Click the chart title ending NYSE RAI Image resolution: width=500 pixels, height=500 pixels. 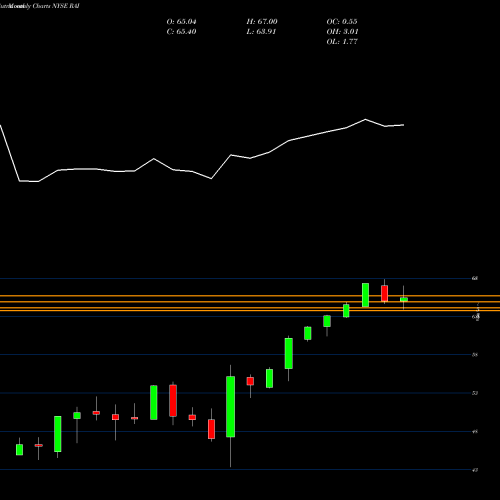(40, 6)
